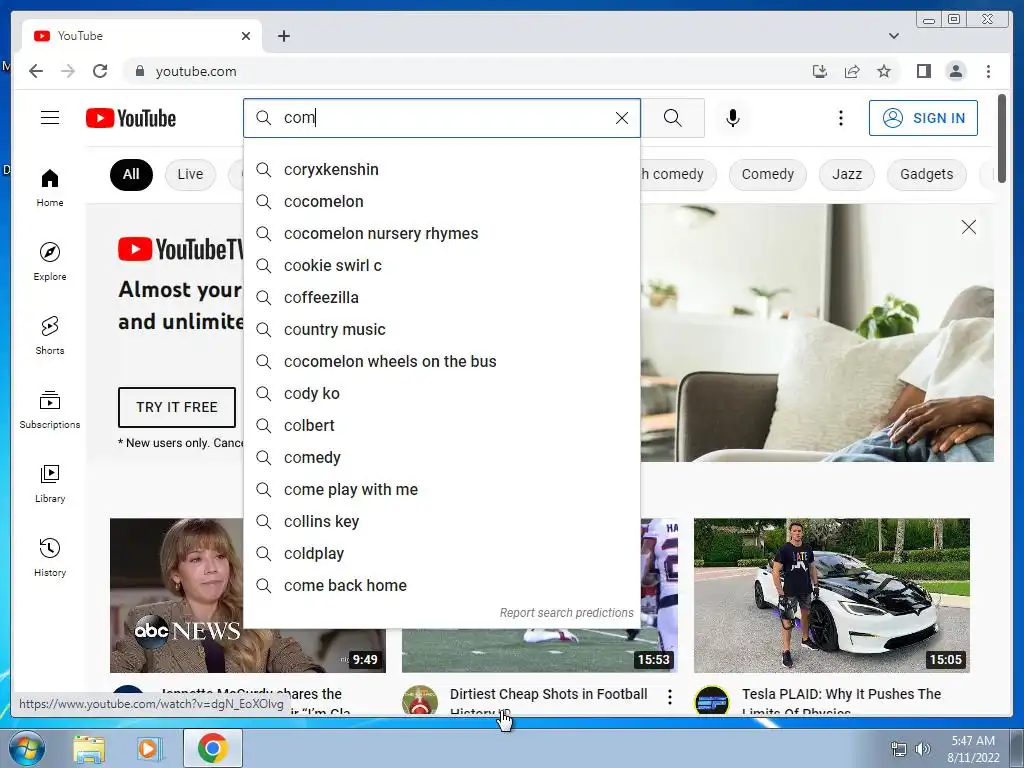Bookmark this tab with the star icon
1024x768 pixels.
(x=884, y=71)
